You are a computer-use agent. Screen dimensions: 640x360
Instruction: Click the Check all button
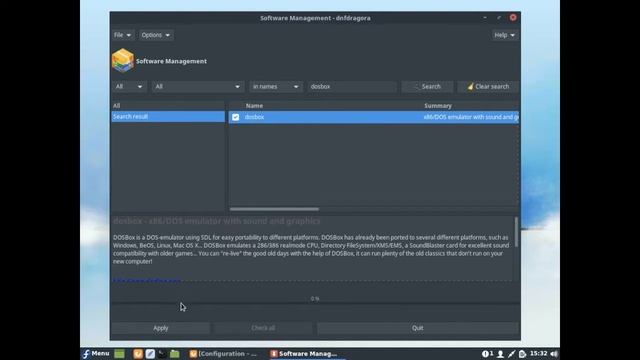[263, 328]
